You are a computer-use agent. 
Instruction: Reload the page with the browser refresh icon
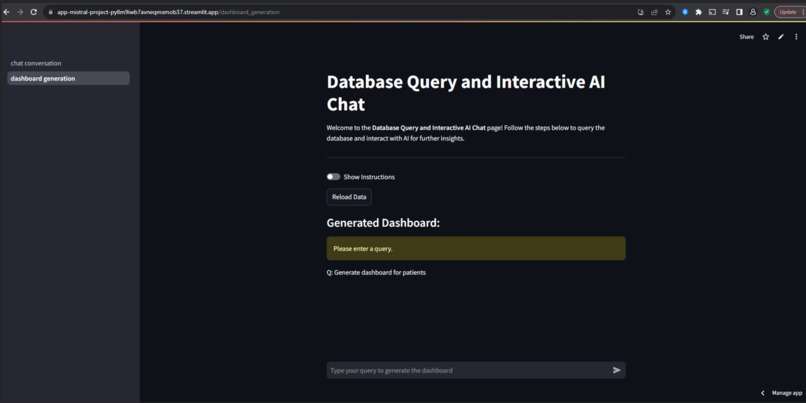[34, 12]
